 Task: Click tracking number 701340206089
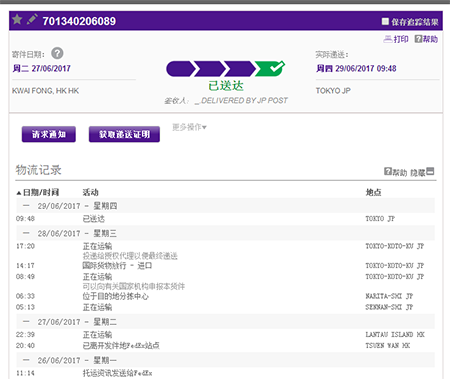click(x=79, y=21)
